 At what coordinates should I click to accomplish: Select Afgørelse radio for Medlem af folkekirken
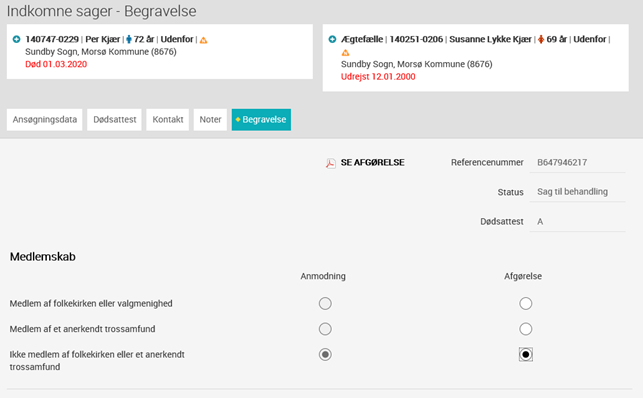[x=526, y=304]
